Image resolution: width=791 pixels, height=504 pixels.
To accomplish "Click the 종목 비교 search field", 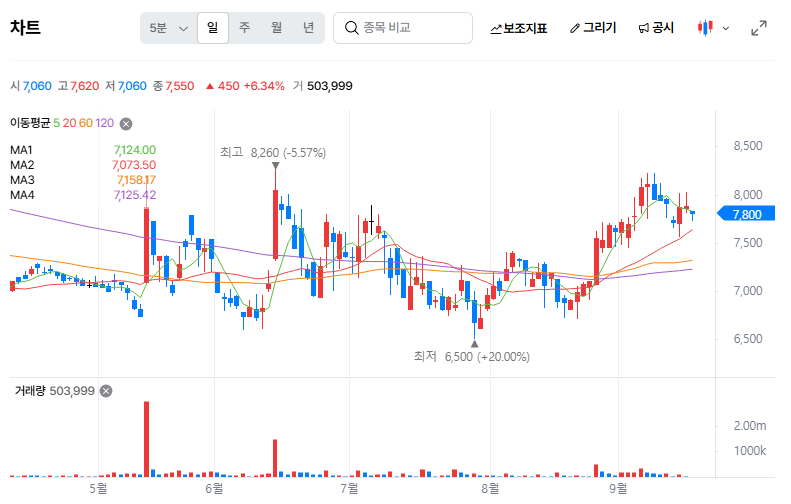I will (403, 28).
